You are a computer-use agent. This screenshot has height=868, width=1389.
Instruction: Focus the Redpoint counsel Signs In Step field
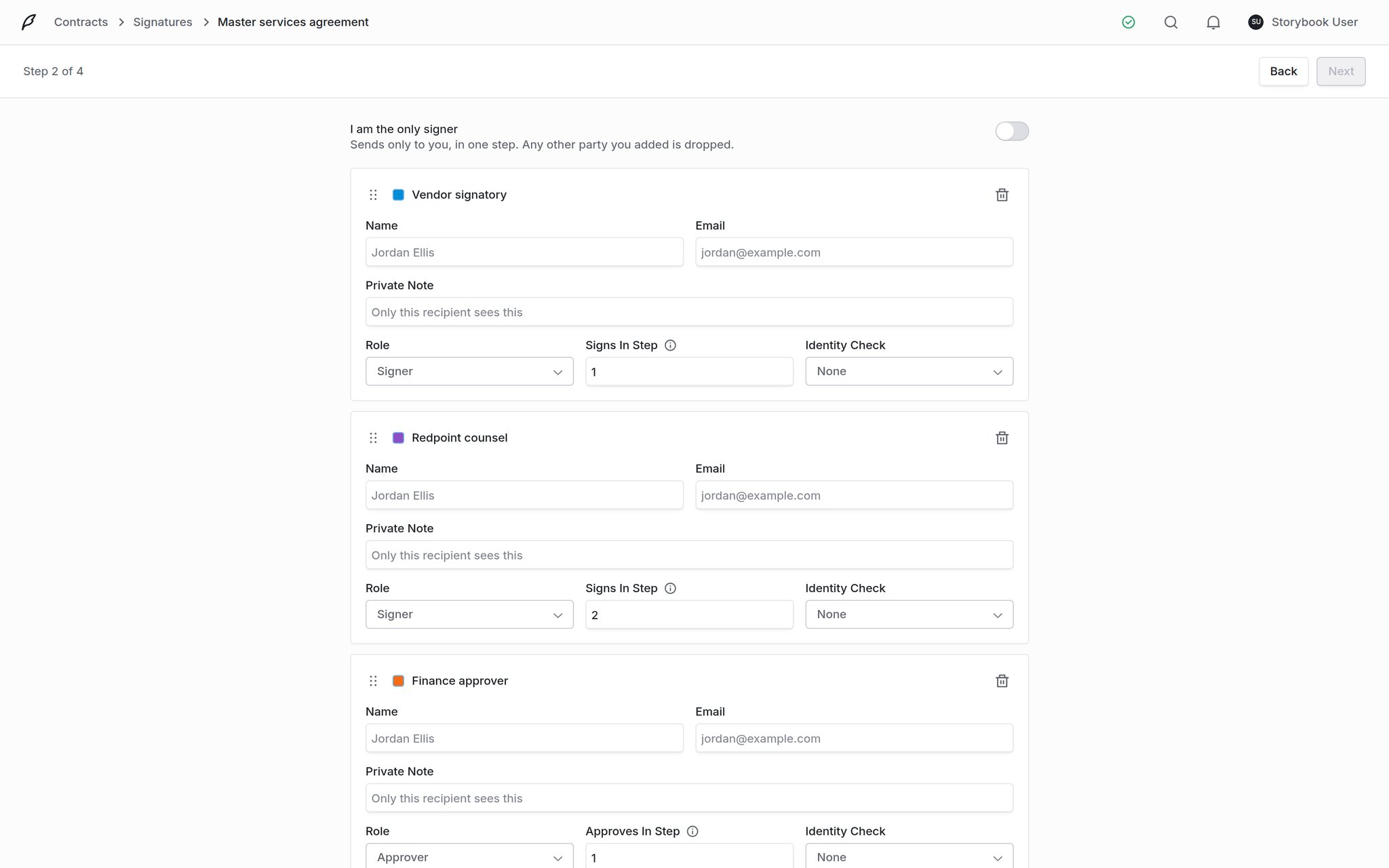689,614
